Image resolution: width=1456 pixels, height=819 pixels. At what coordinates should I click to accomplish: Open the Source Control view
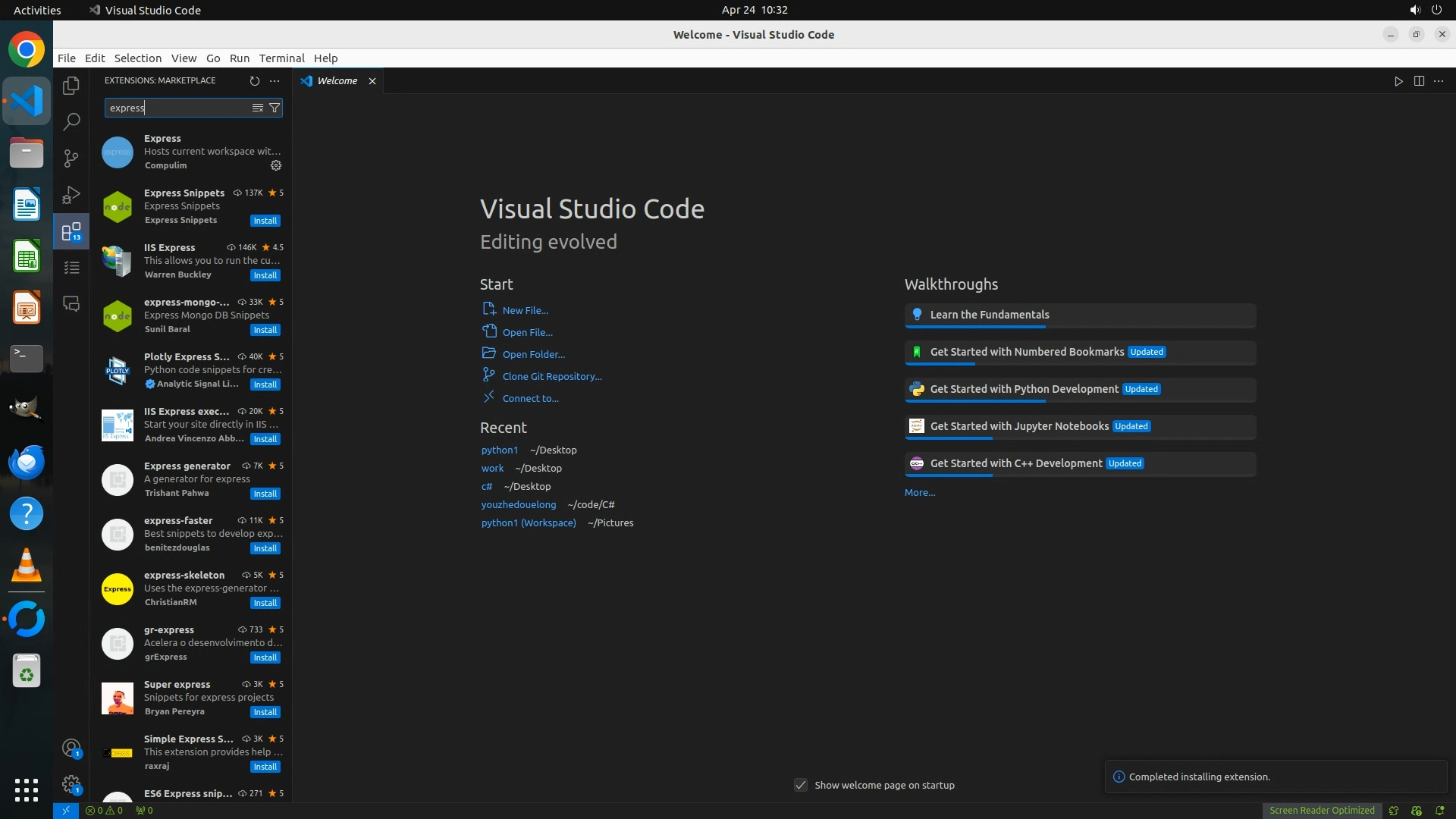[x=71, y=158]
